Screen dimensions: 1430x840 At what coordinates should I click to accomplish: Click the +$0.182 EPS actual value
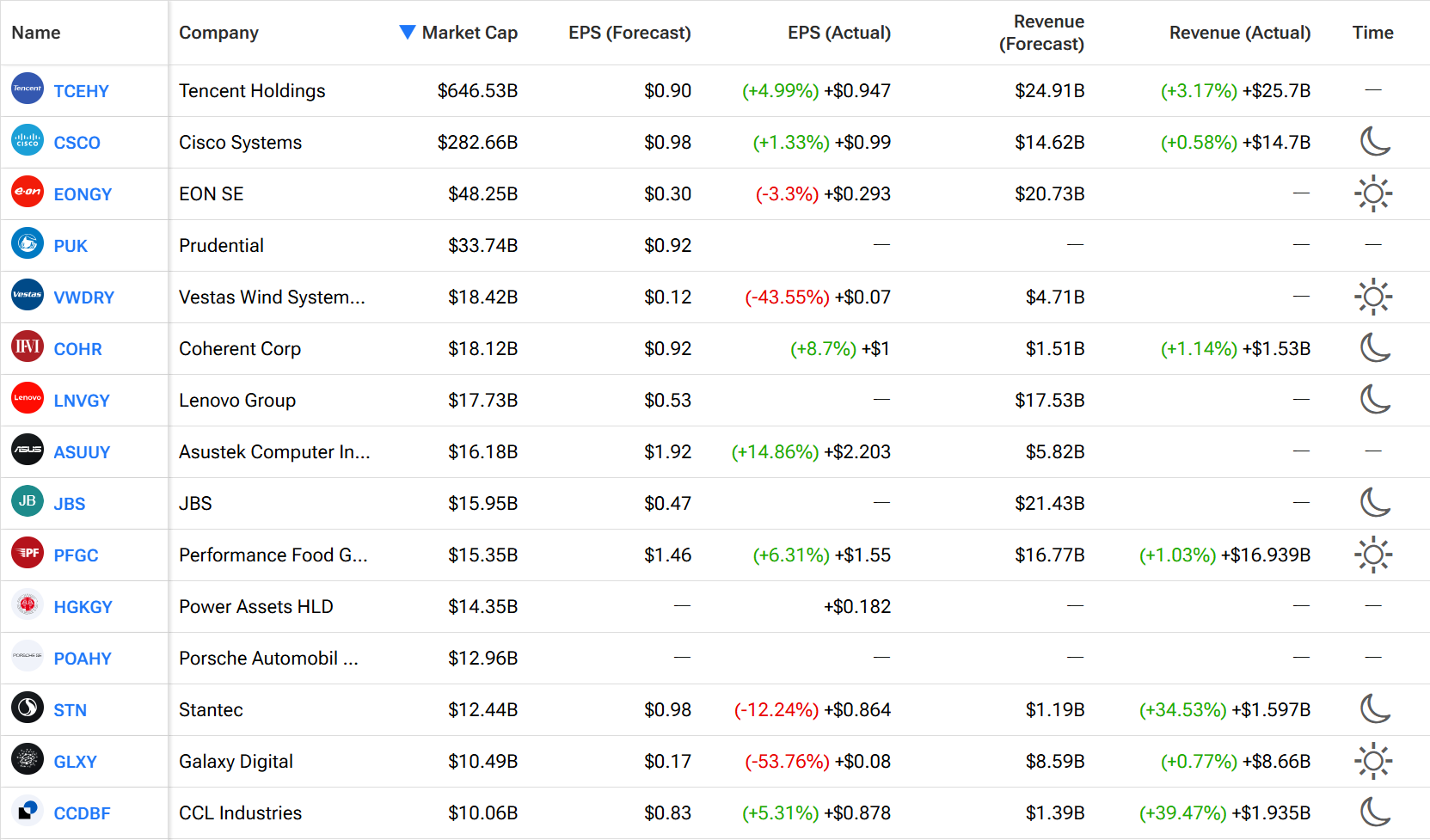(x=856, y=607)
